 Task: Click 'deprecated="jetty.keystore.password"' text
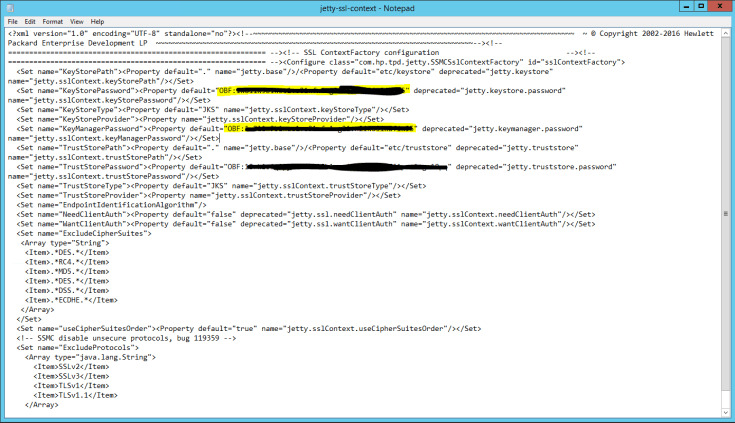pos(490,91)
